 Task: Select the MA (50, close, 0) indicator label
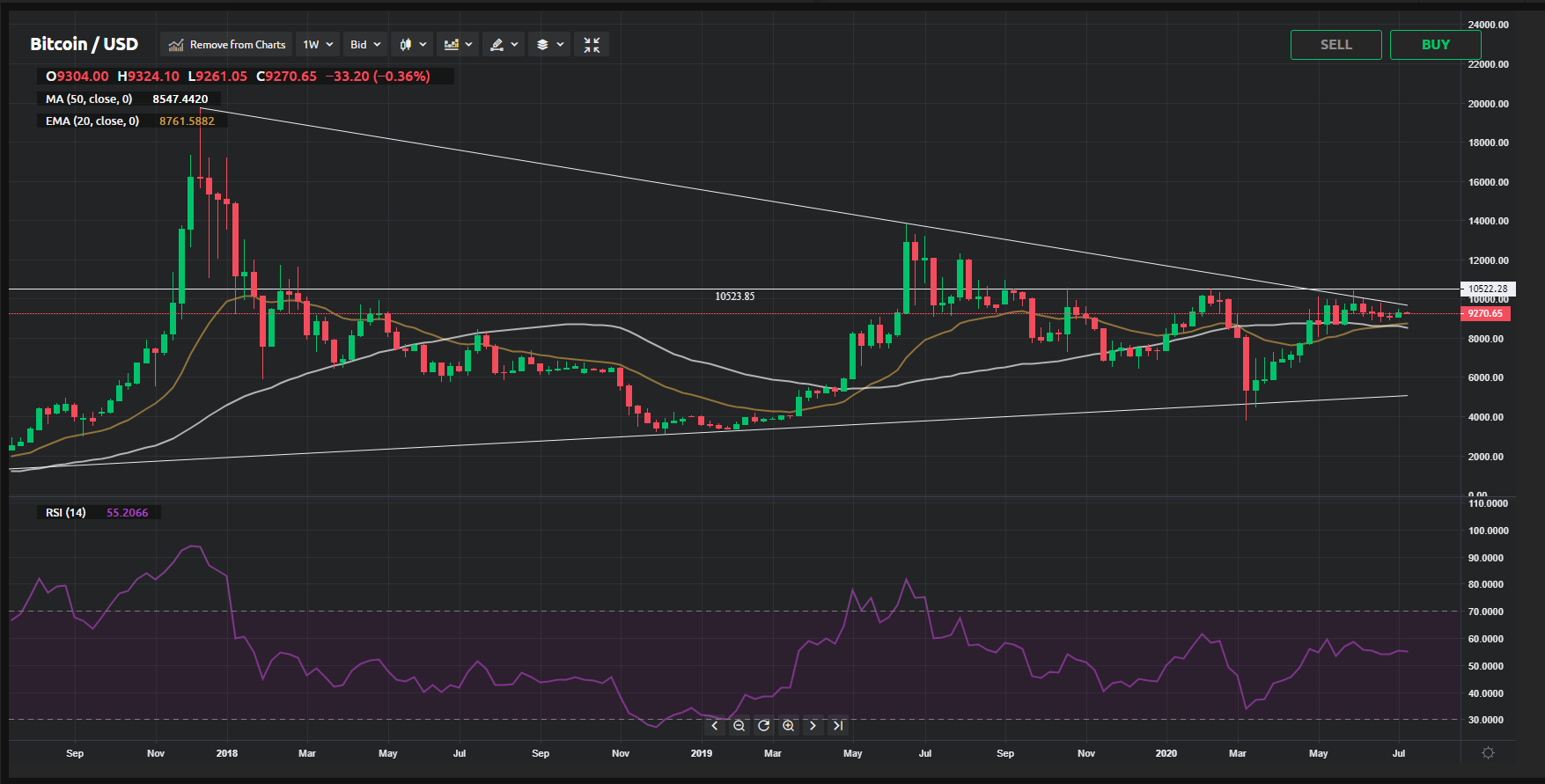coord(89,99)
